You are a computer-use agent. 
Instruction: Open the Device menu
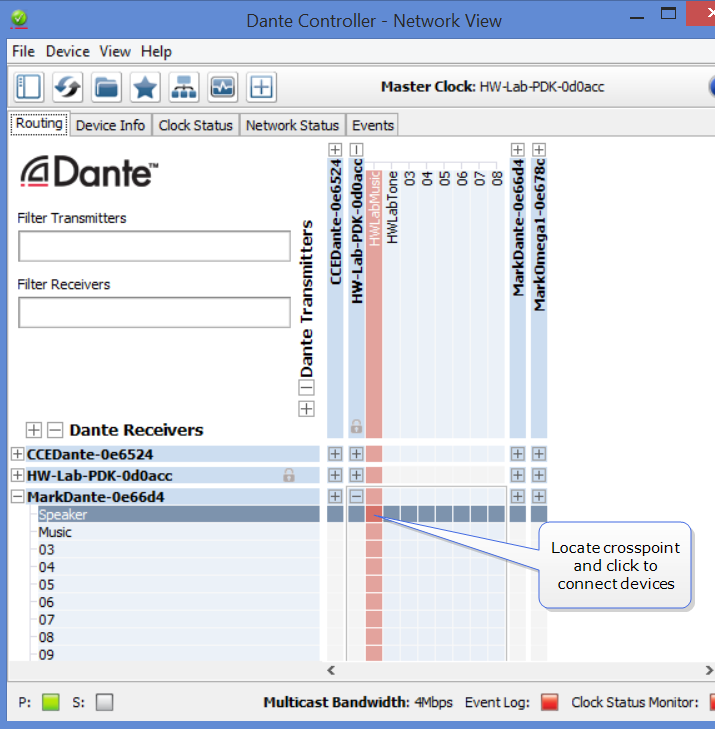[x=67, y=51]
